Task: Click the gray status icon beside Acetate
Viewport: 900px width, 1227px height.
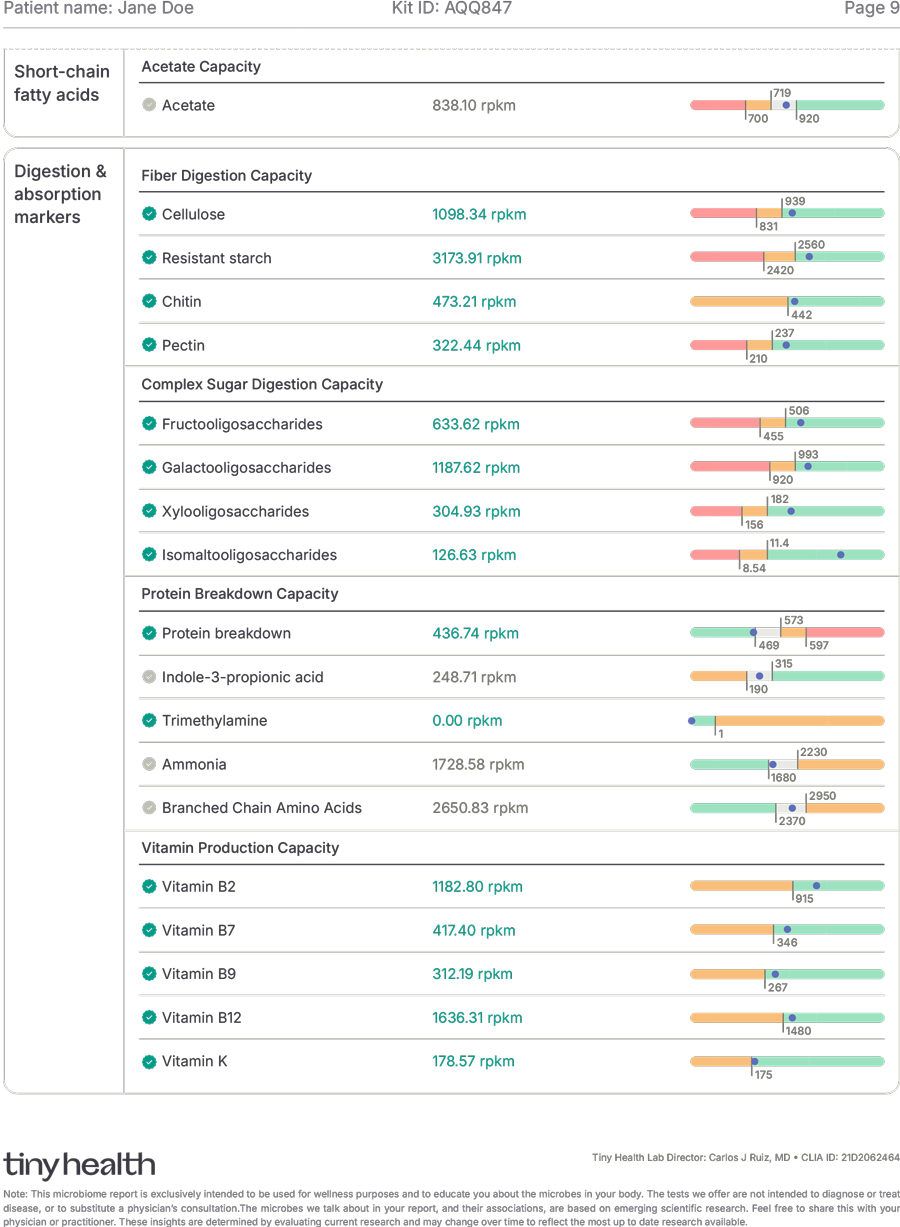Action: click(149, 105)
